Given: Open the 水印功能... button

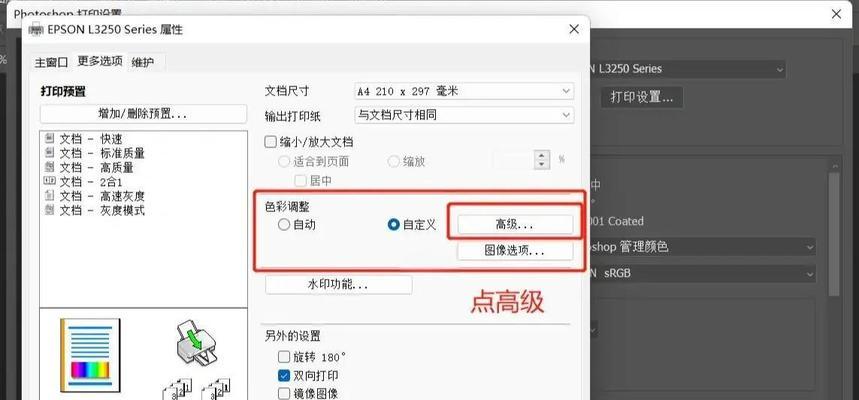Looking at the screenshot, I should click(x=339, y=284).
